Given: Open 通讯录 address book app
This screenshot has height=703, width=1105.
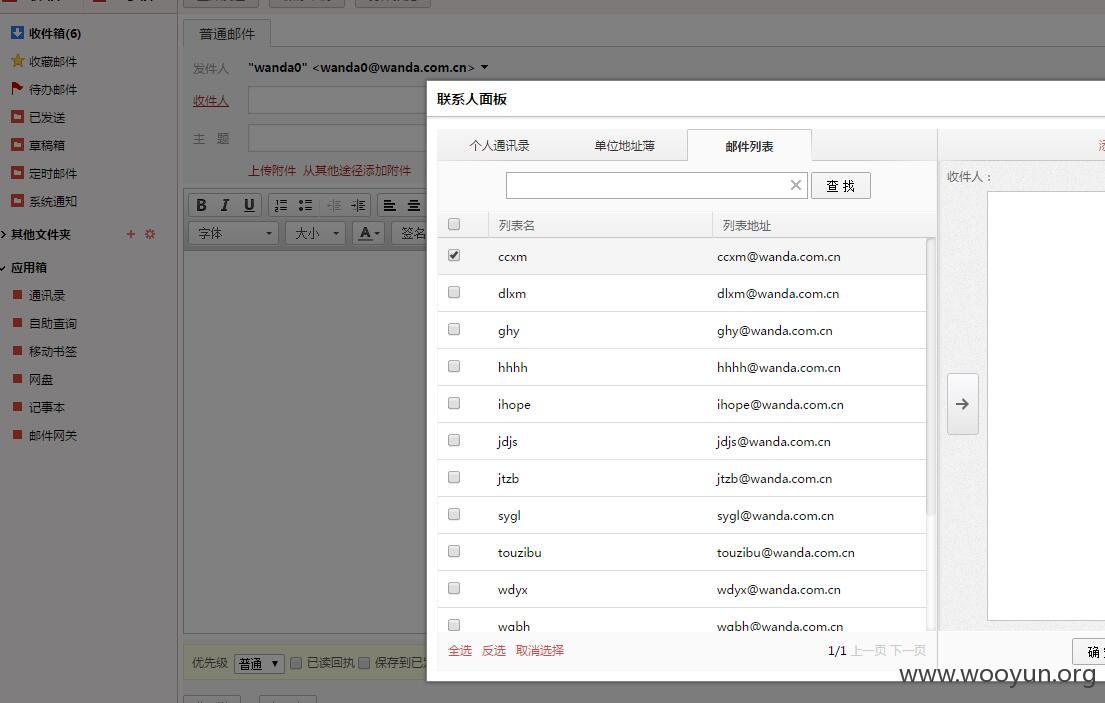Looking at the screenshot, I should (47, 295).
